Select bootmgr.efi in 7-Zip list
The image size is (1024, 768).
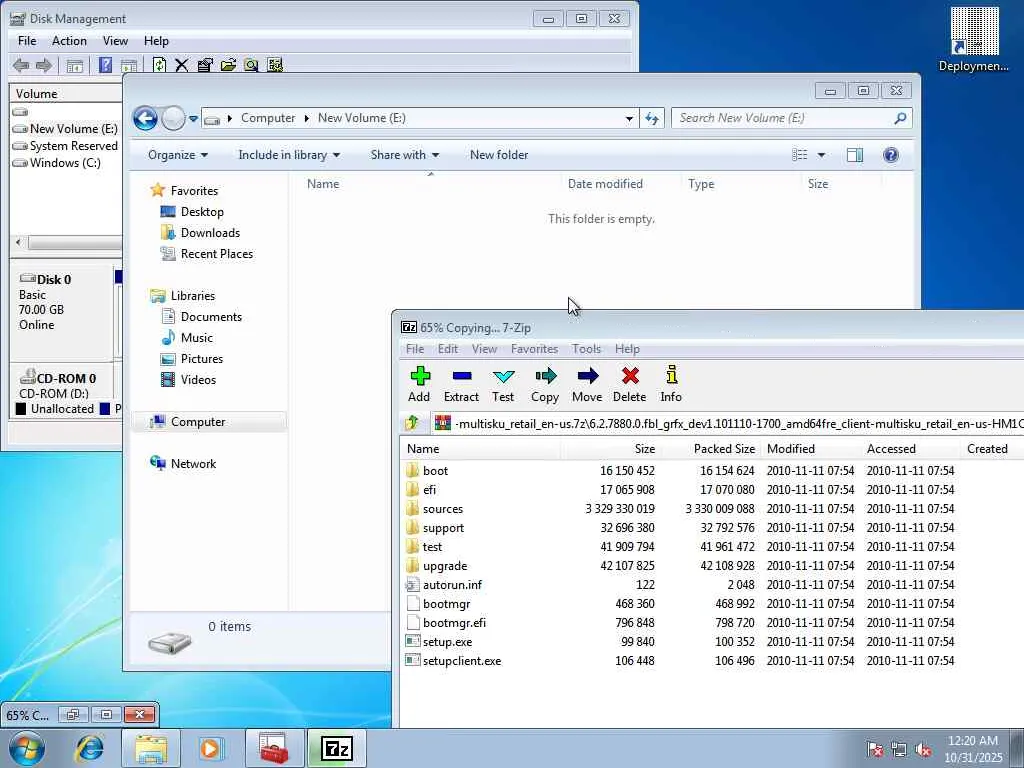454,623
